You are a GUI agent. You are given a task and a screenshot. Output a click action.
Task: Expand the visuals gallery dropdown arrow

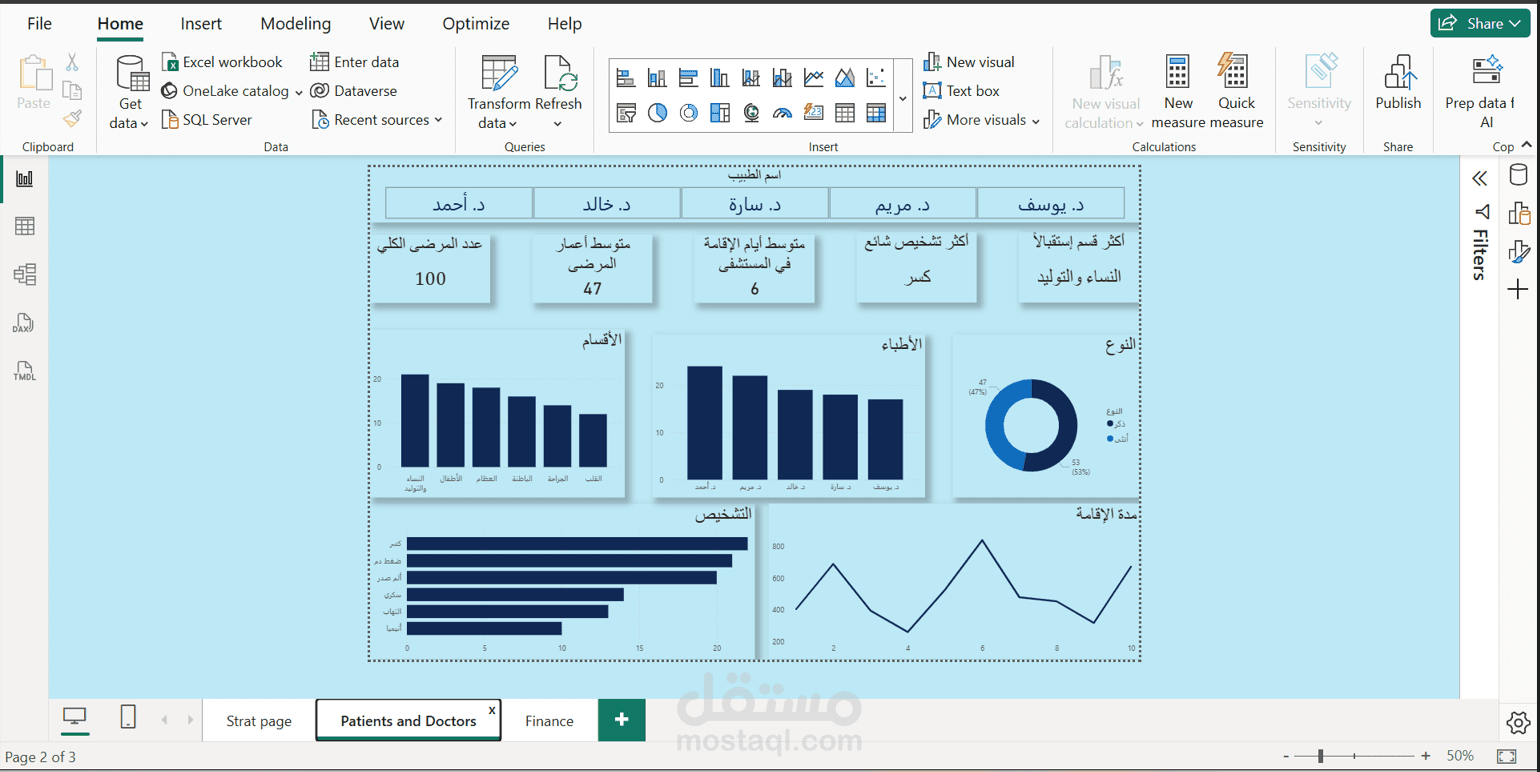click(x=903, y=97)
